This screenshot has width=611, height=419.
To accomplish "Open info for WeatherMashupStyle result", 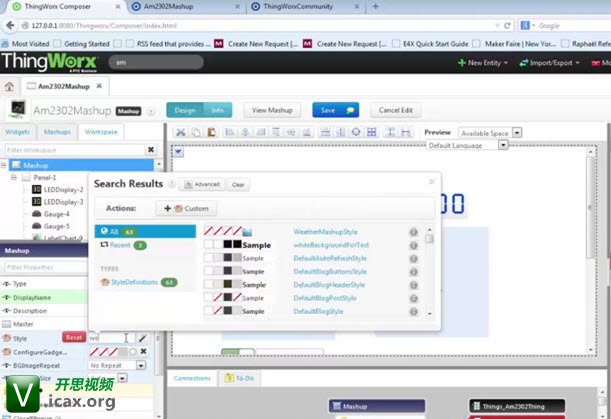I will tap(413, 232).
